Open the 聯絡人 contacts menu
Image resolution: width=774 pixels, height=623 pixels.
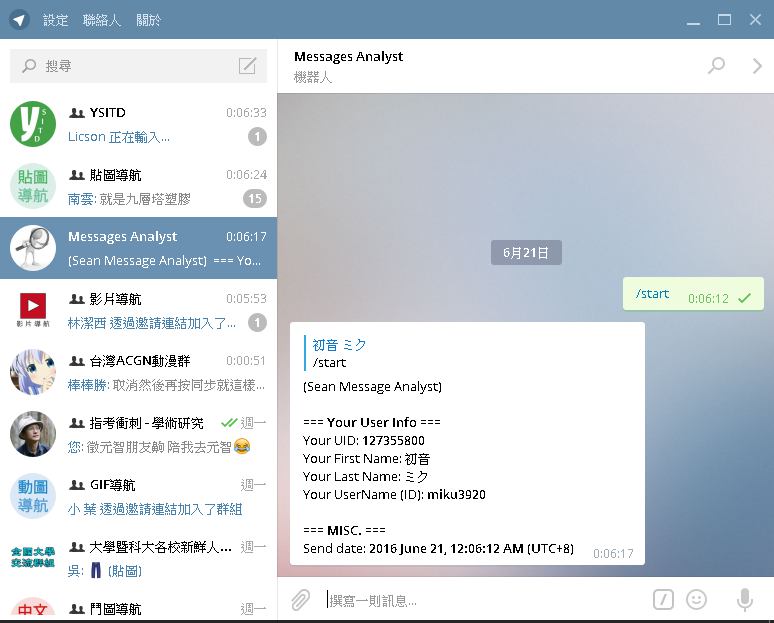pos(102,20)
